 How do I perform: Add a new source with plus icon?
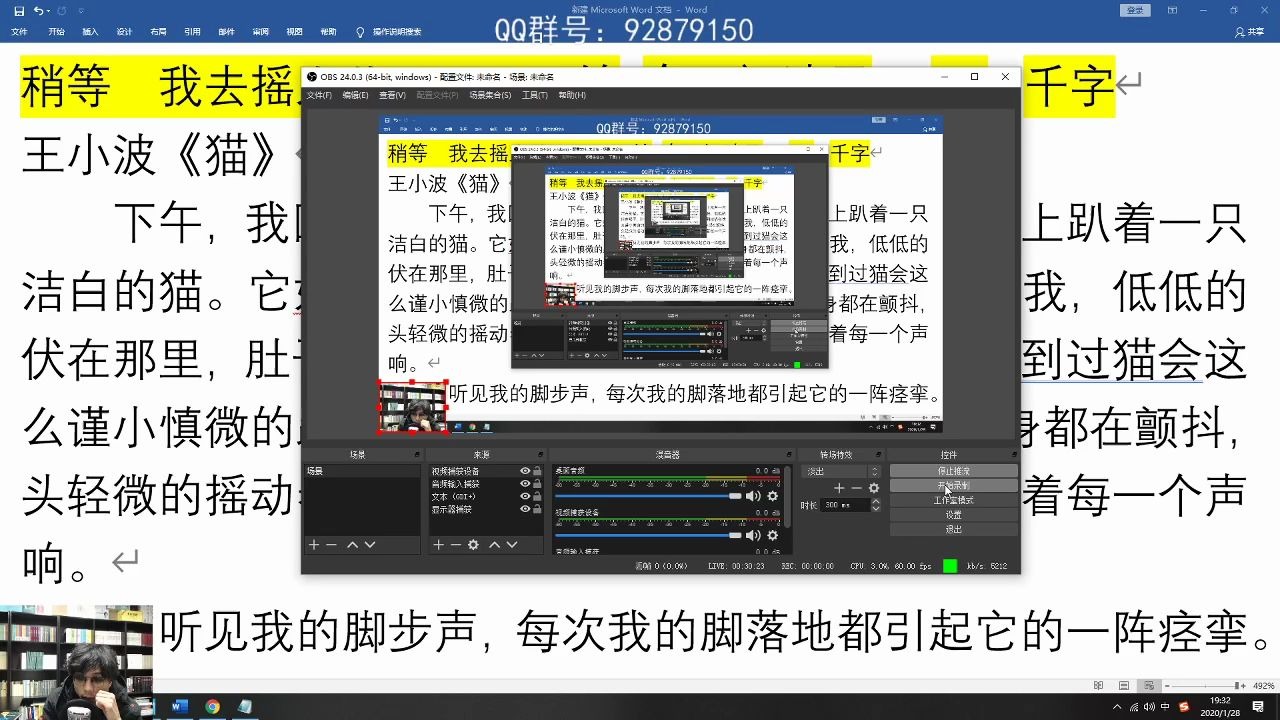click(x=438, y=545)
